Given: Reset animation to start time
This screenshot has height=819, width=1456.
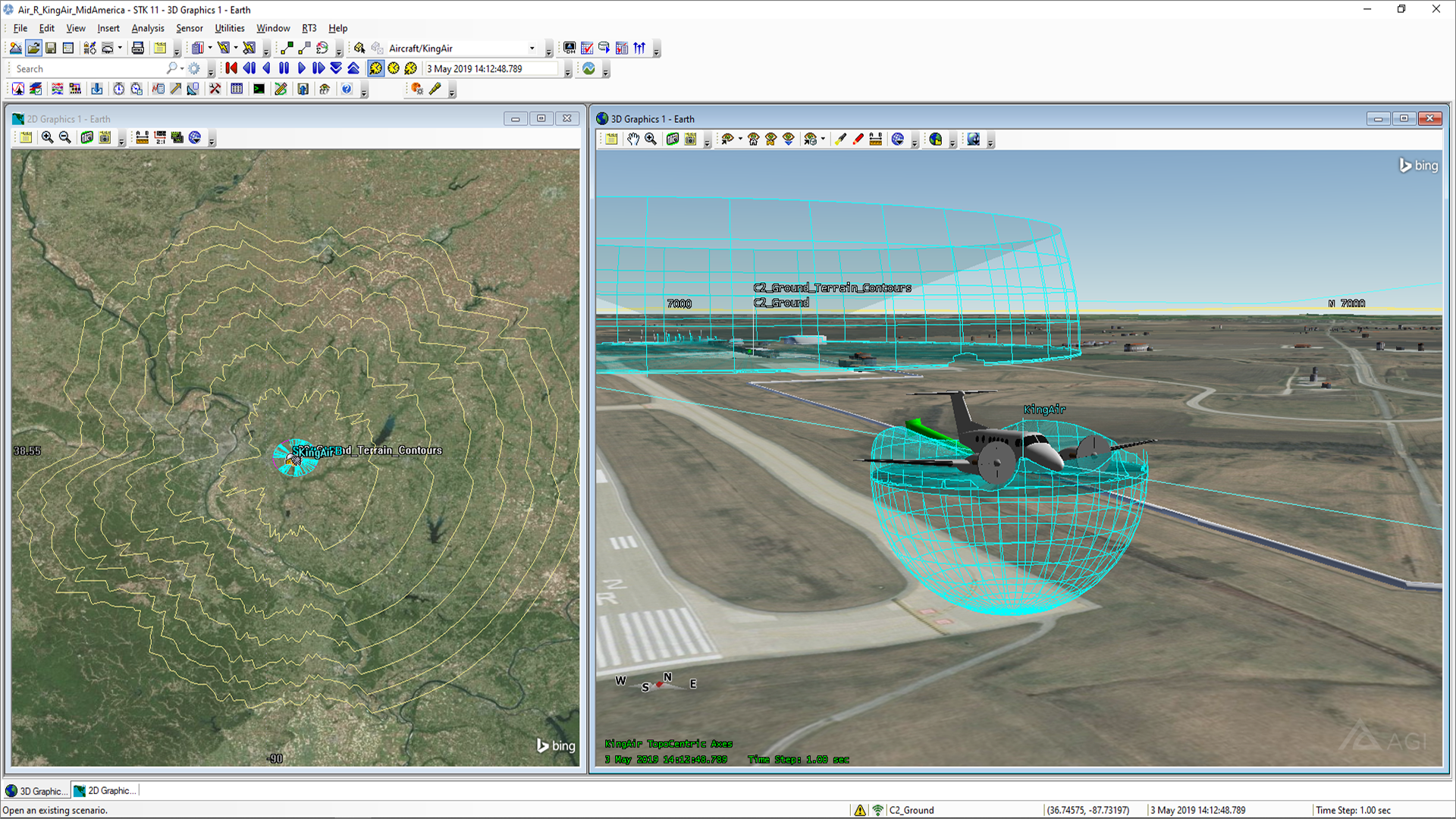Looking at the screenshot, I should (231, 68).
